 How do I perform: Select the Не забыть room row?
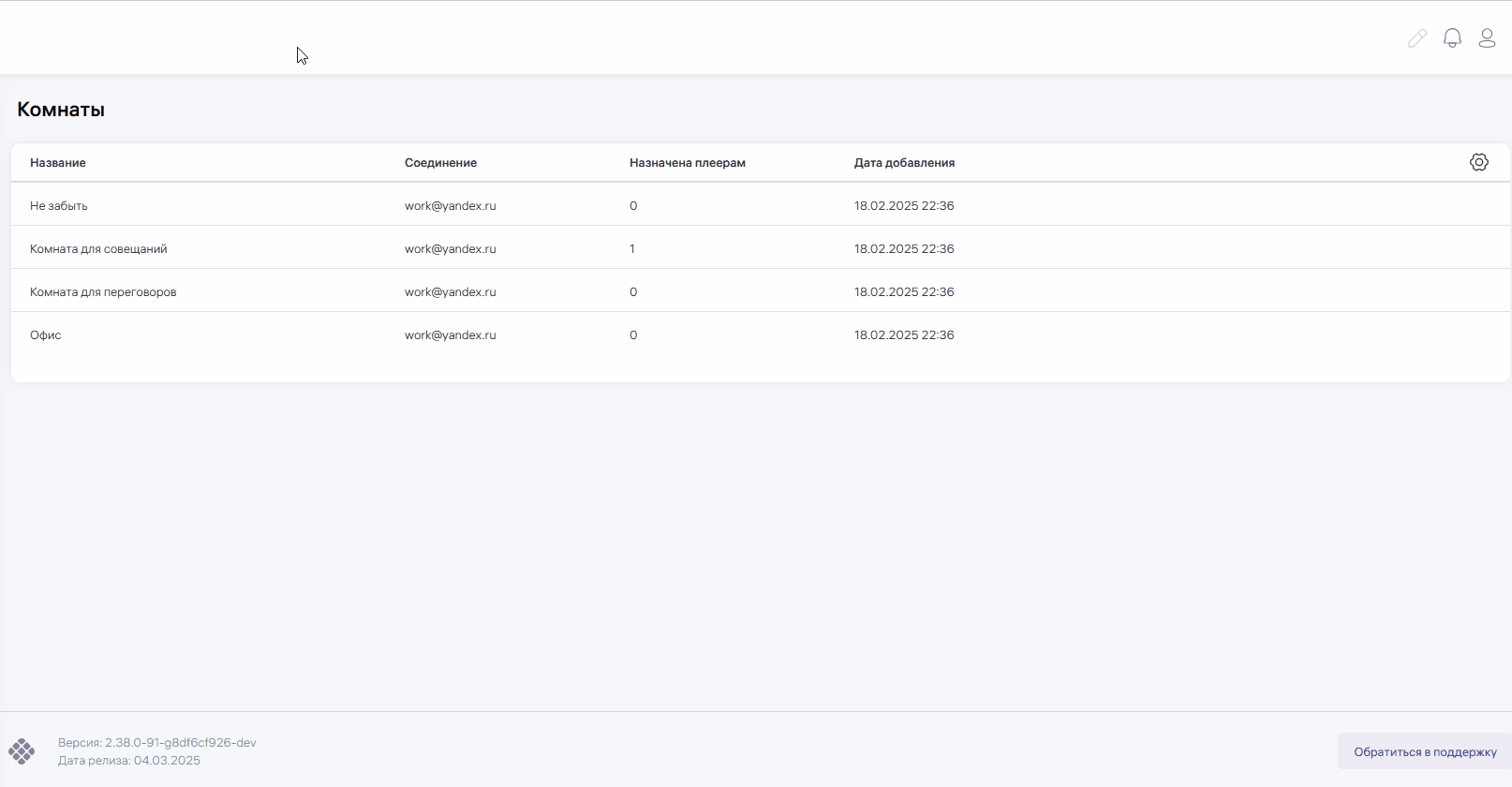pyautogui.click(x=59, y=206)
